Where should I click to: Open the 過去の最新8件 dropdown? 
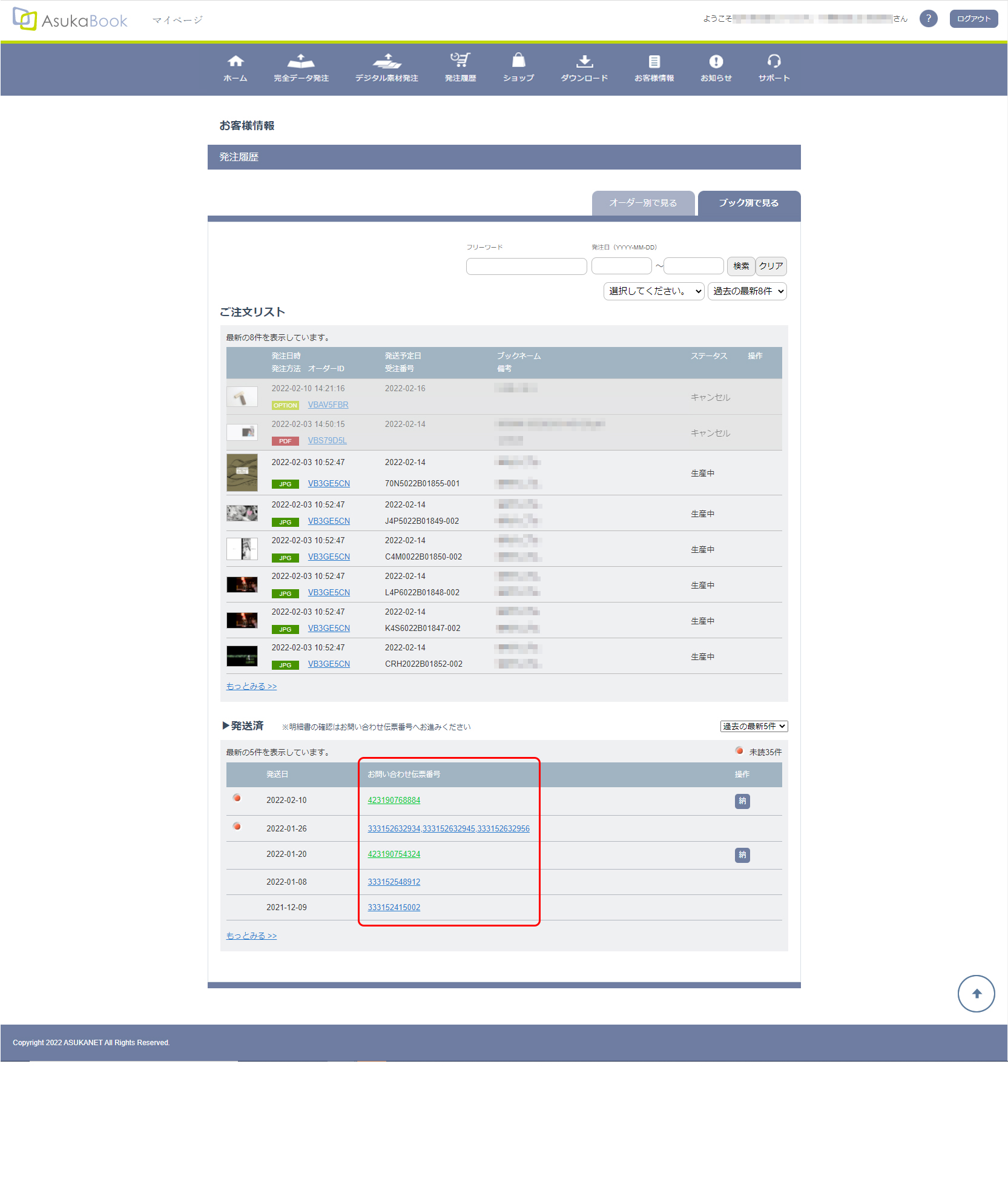747,291
